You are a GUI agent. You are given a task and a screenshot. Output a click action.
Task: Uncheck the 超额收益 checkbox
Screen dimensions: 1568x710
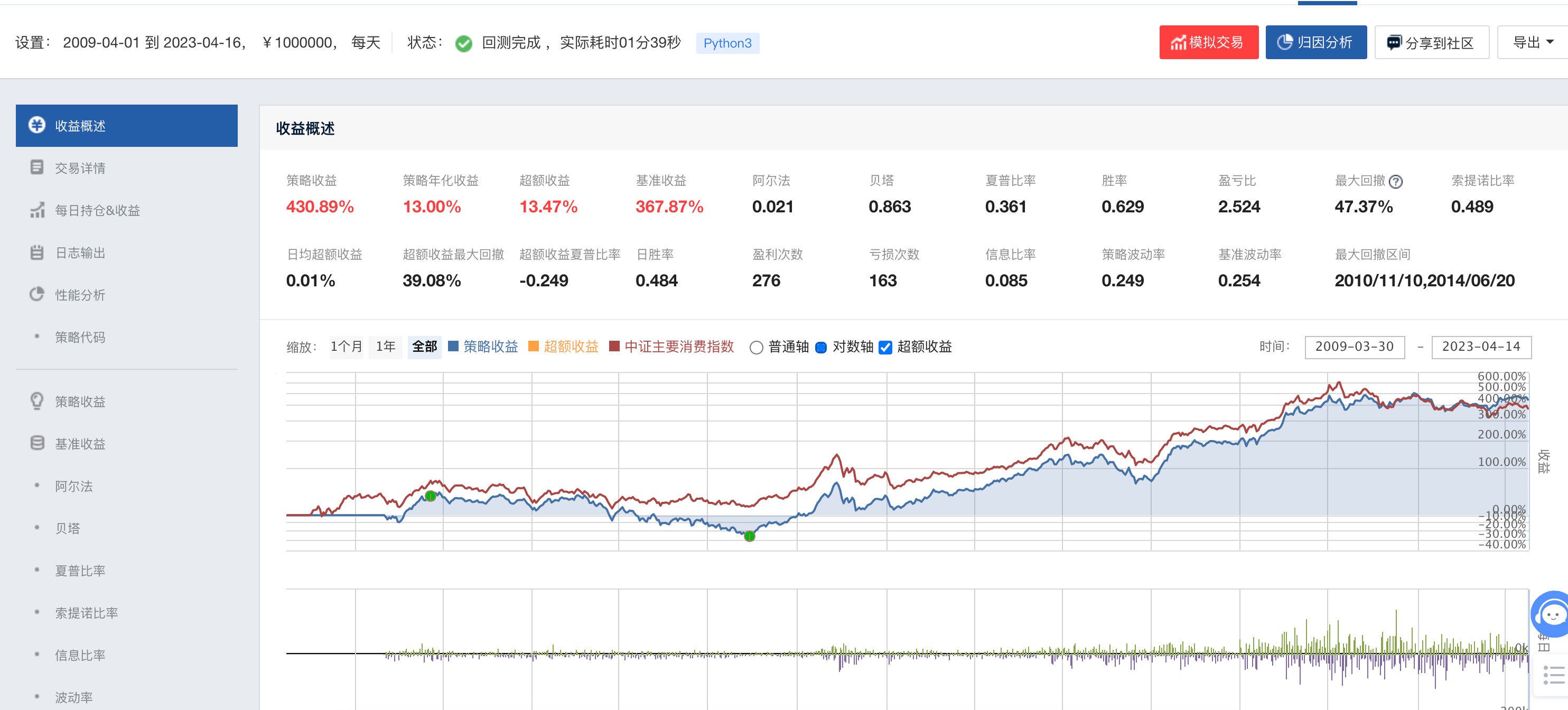pos(885,347)
